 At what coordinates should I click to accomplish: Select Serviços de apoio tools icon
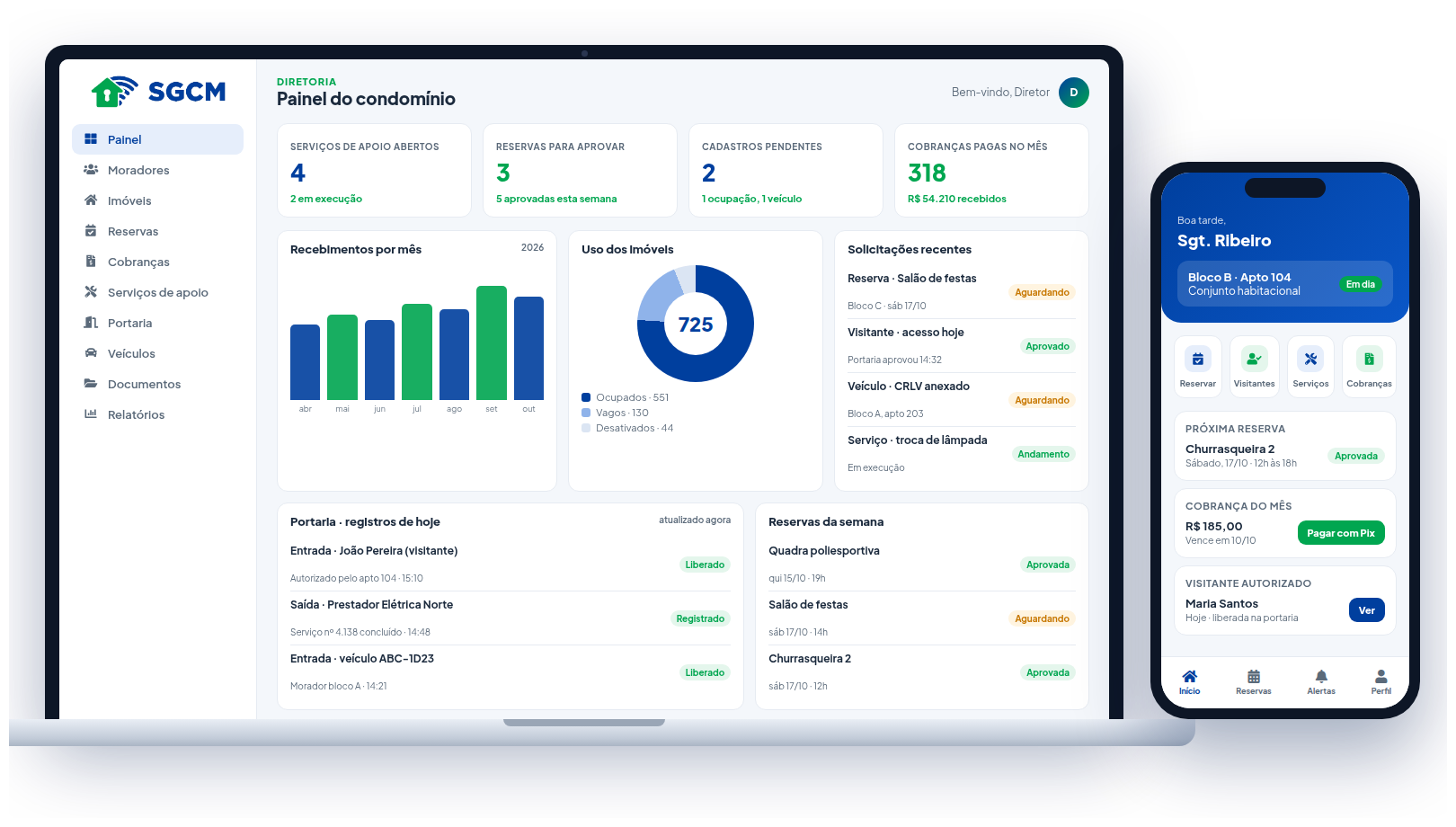[x=91, y=292]
